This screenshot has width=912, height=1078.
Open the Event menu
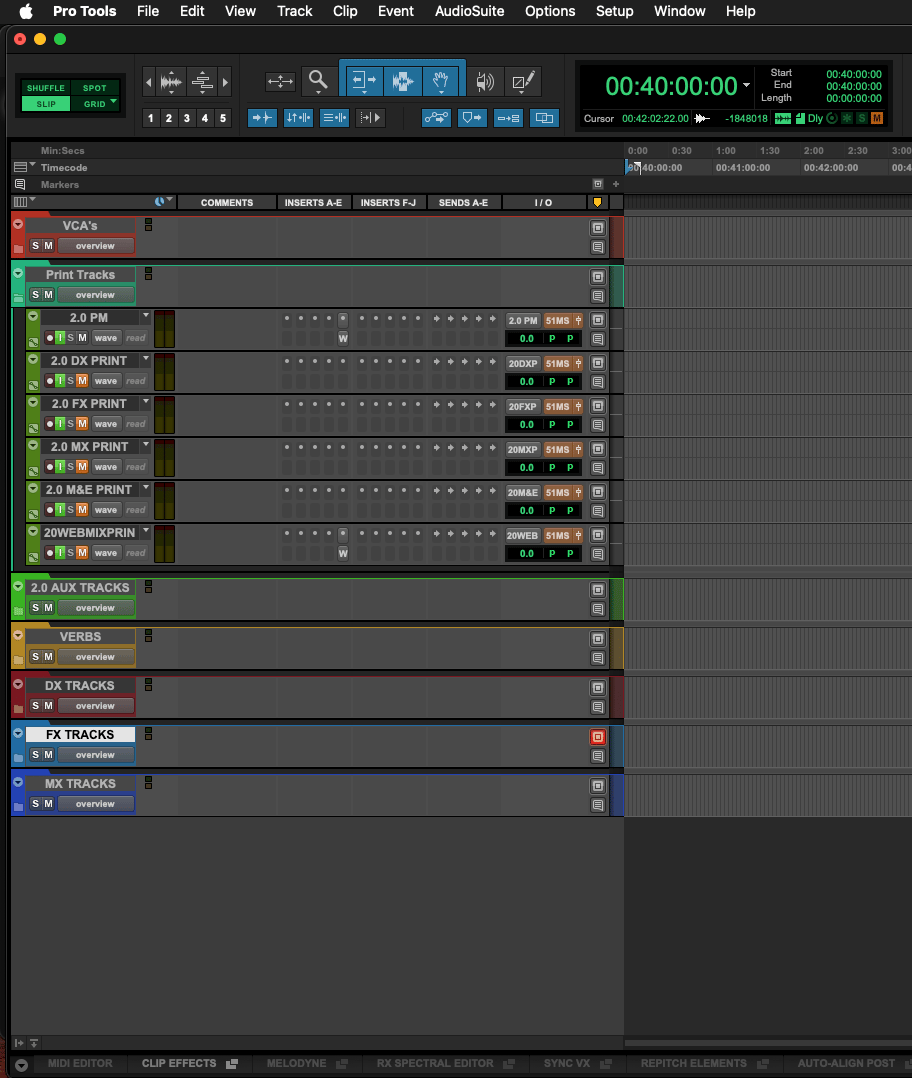(x=396, y=11)
